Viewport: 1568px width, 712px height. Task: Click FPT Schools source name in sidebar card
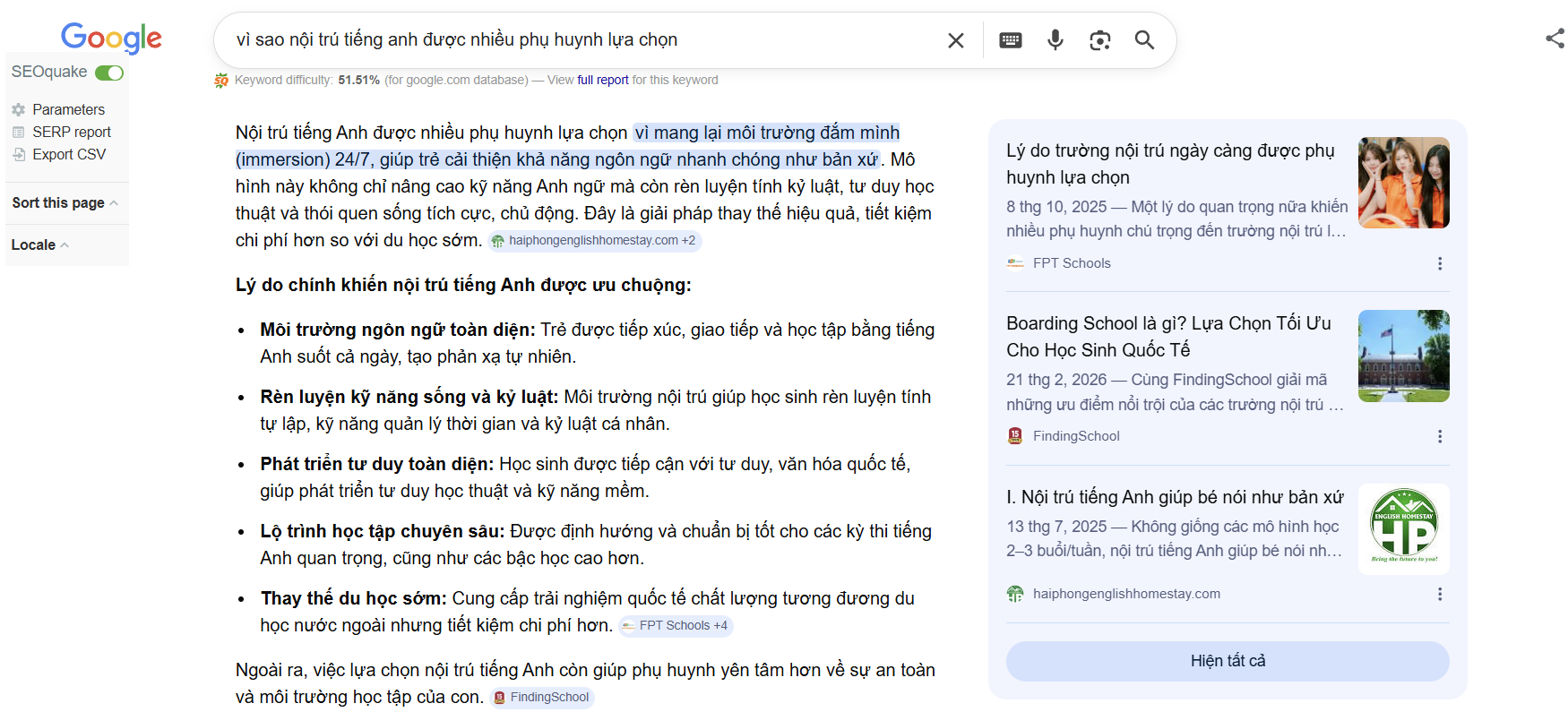(1072, 263)
